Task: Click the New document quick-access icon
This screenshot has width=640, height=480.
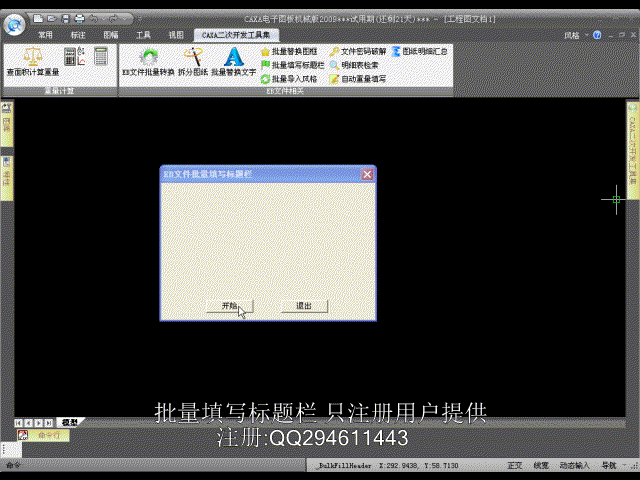Action: pyautogui.click(x=38, y=18)
